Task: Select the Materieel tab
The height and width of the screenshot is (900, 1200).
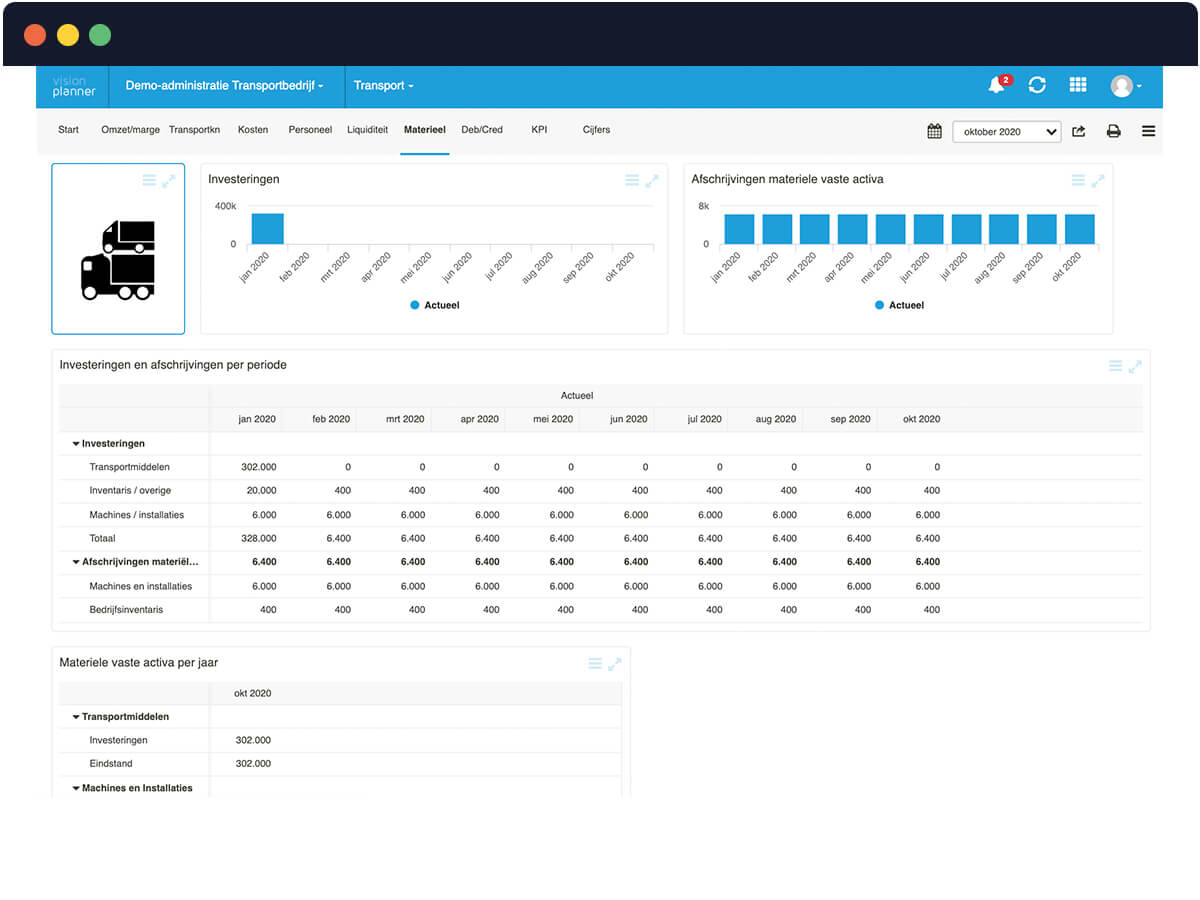Action: pos(425,130)
